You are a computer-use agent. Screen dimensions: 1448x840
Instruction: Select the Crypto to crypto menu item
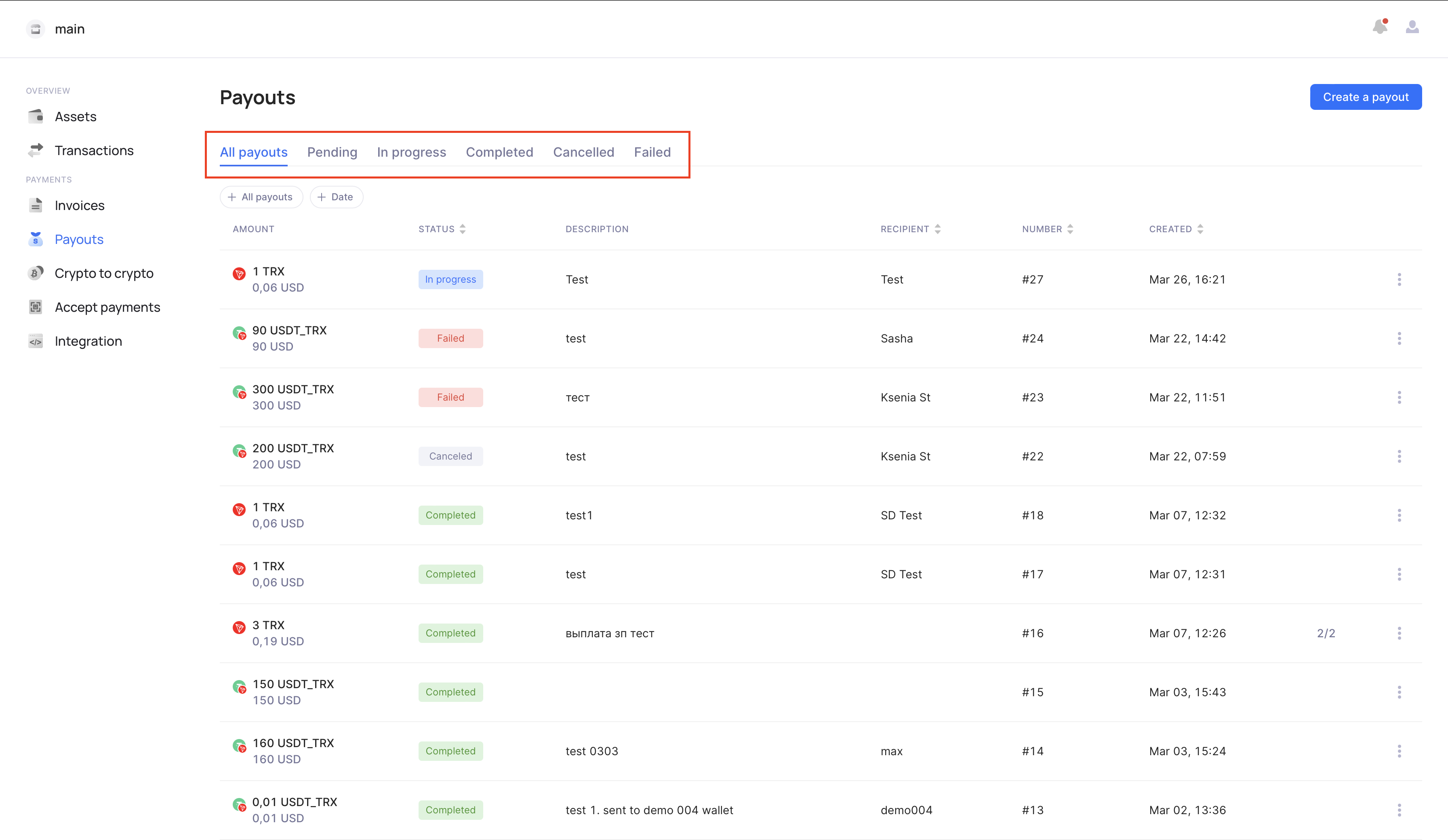(103, 273)
